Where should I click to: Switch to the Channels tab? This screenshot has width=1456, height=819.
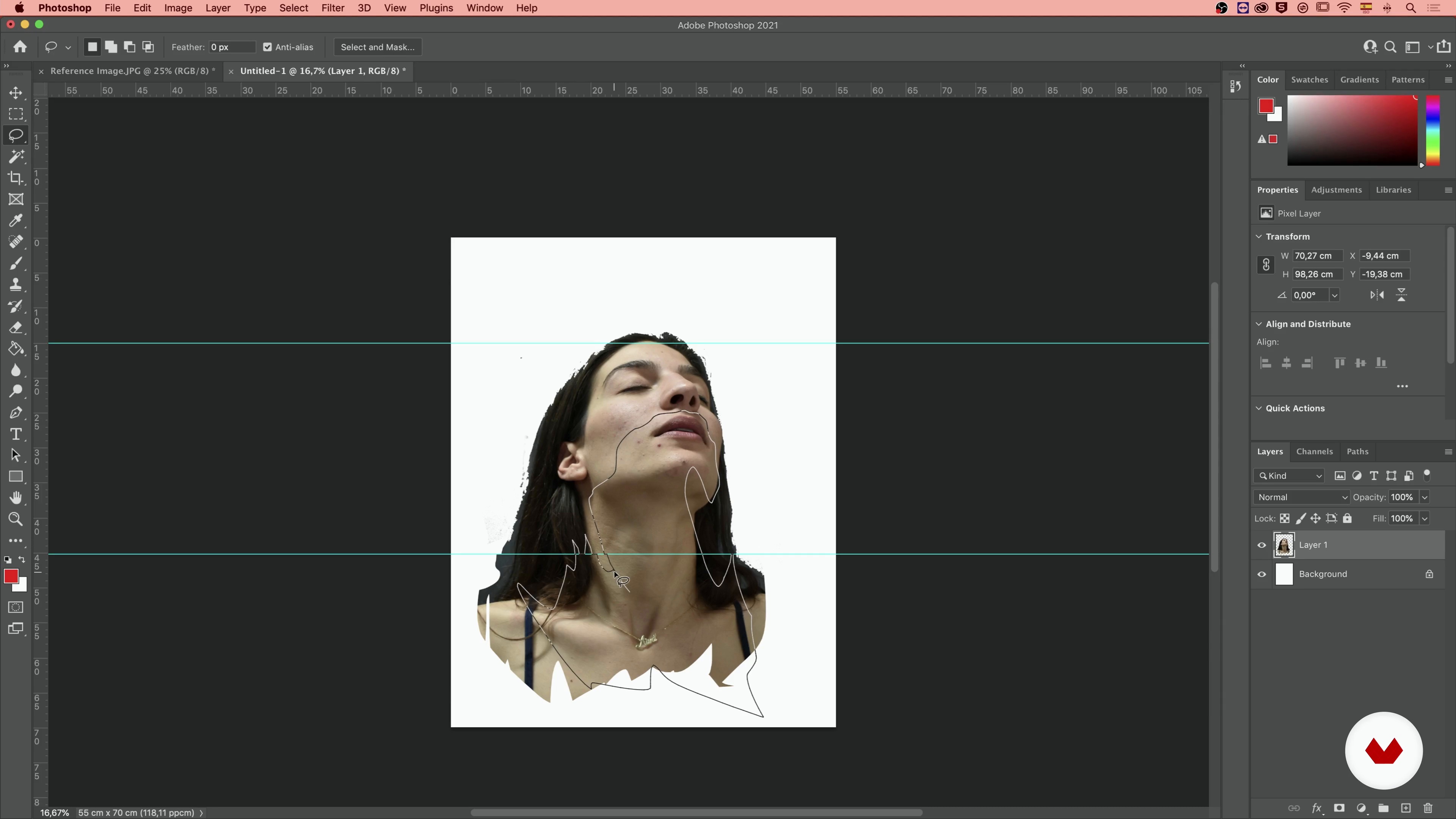coord(1315,452)
